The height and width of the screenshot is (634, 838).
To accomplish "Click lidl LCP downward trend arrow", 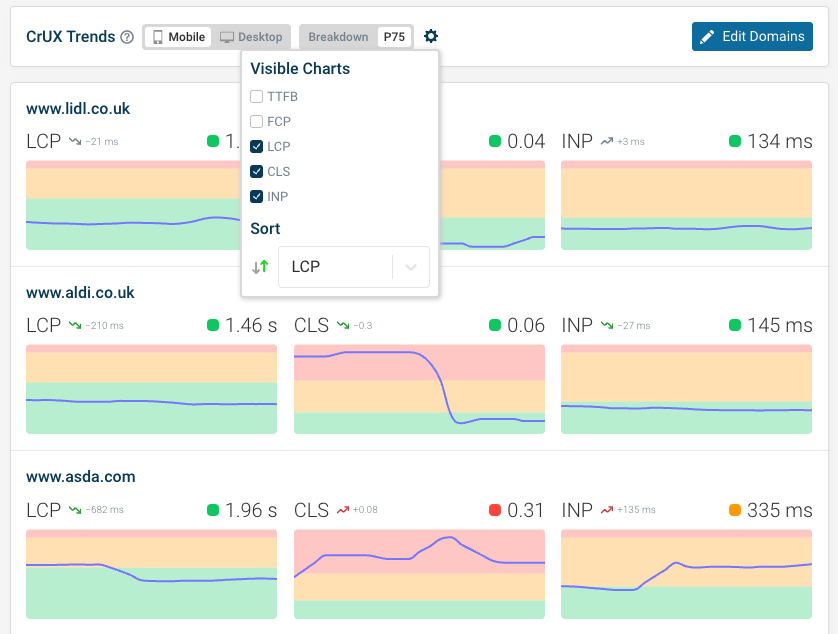I will pyautogui.click(x=75, y=142).
